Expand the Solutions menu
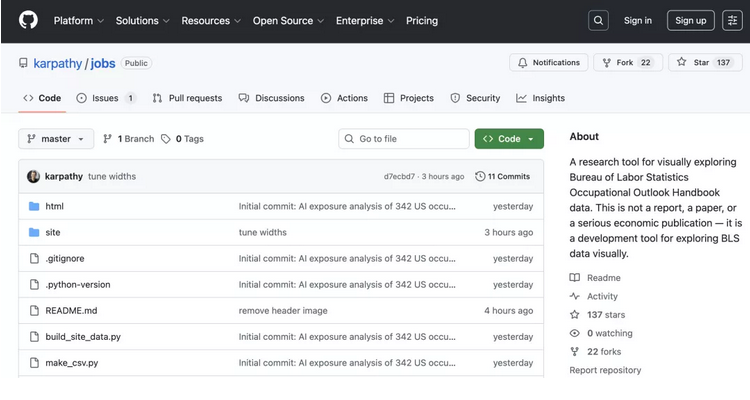This screenshot has width=750, height=400. point(142,21)
